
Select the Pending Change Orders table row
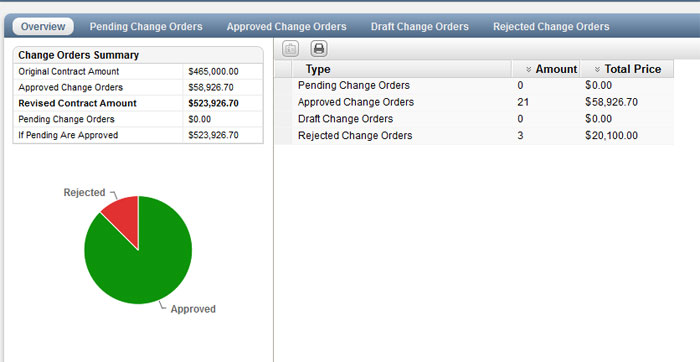point(474,85)
